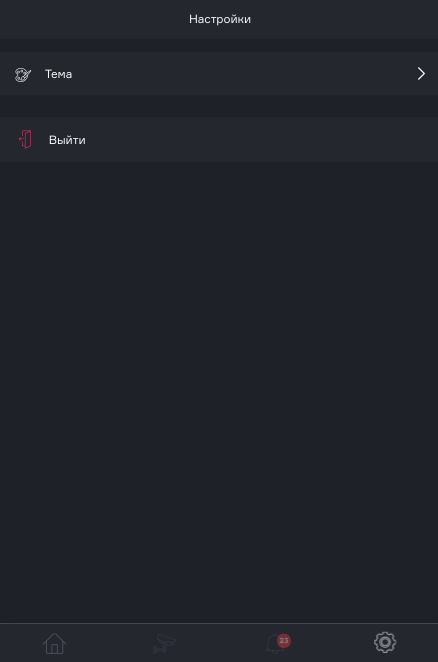The image size is (438, 662).
Task: Select the gear Settings tab icon
Action: (x=385, y=642)
